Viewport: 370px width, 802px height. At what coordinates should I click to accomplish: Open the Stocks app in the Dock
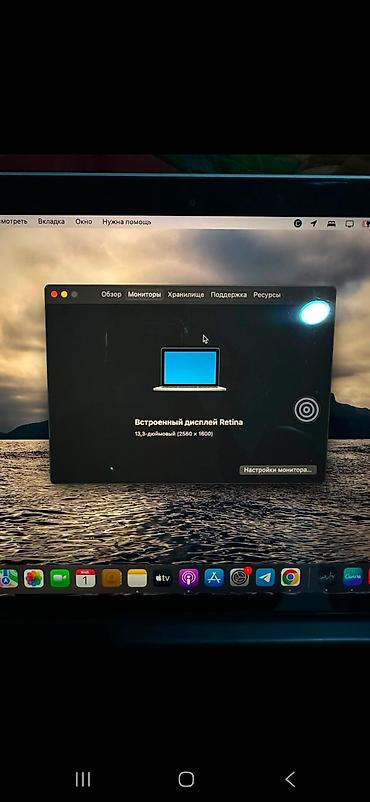pos(327,577)
